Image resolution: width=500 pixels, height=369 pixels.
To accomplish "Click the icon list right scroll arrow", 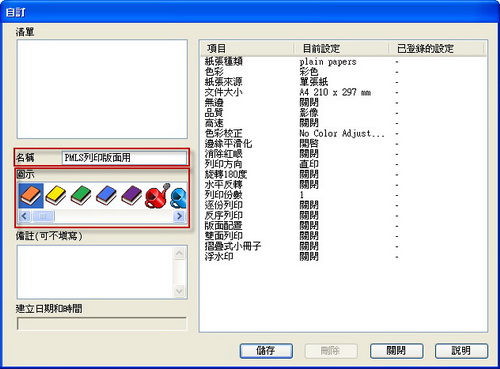I will point(179,216).
